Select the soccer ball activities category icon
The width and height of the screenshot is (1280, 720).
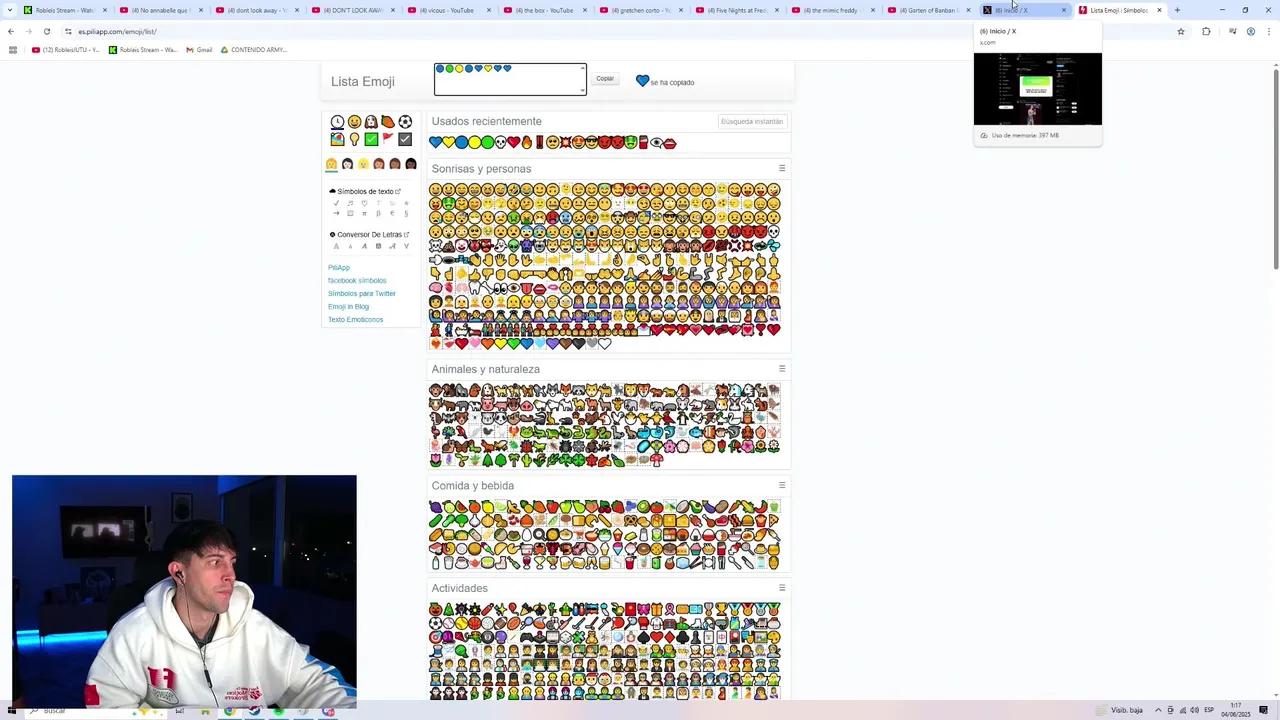tap(405, 122)
